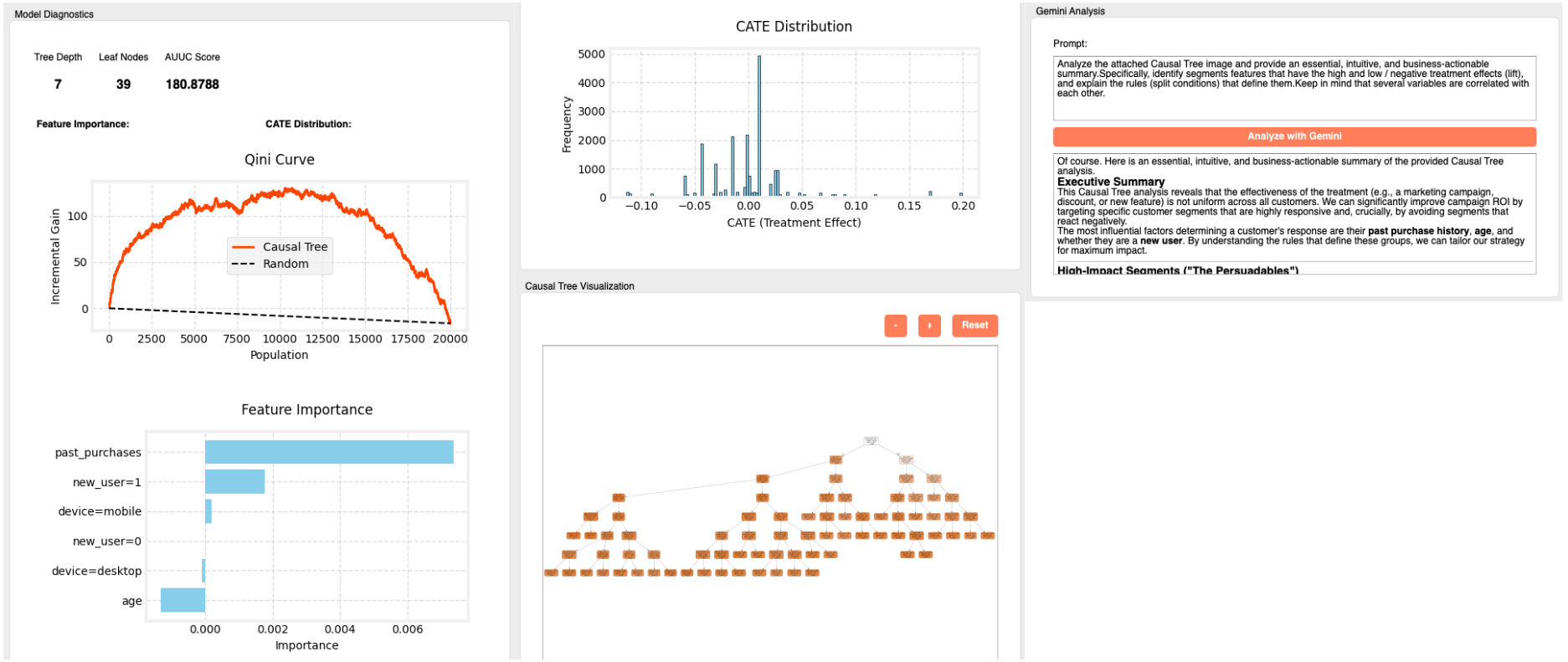Click the Frequency y-axis label

[x=567, y=124]
